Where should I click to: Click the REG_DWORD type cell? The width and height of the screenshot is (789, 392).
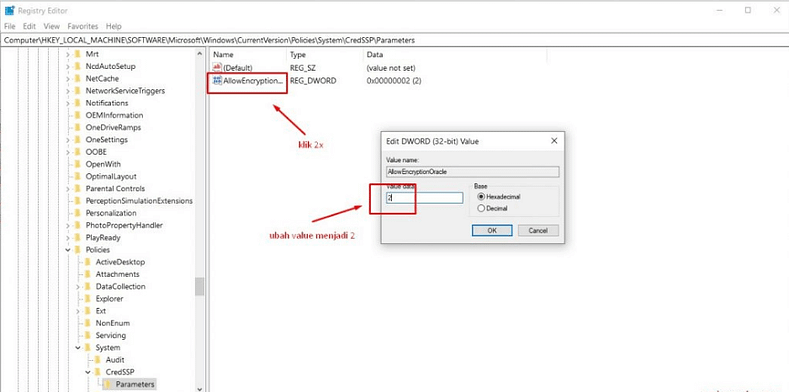(x=313, y=81)
